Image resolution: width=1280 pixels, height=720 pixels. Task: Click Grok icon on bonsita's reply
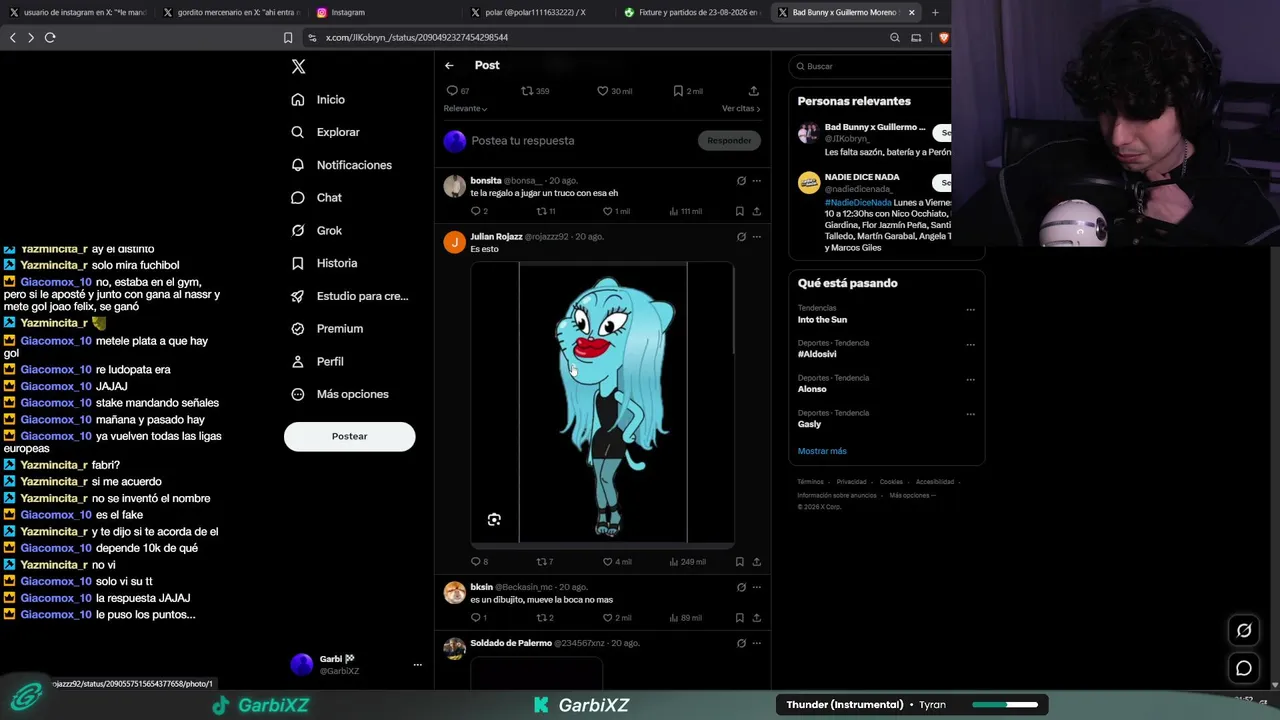tap(741, 181)
